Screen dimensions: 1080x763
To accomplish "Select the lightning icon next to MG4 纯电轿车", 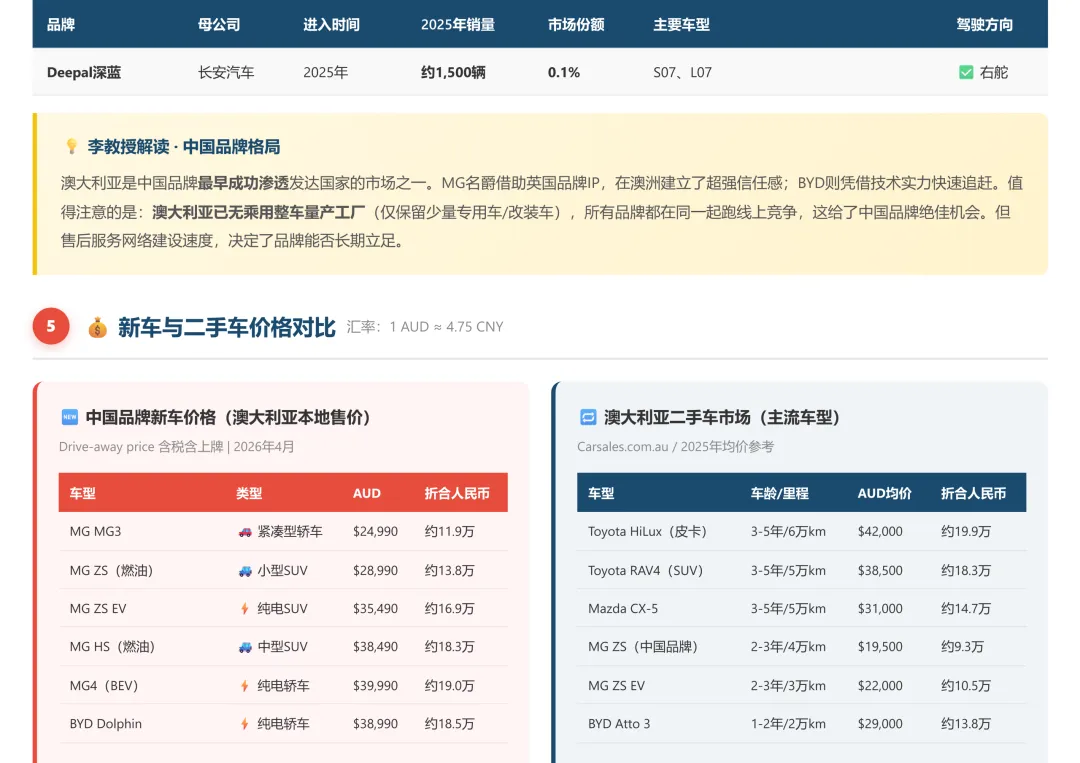I will click(246, 686).
